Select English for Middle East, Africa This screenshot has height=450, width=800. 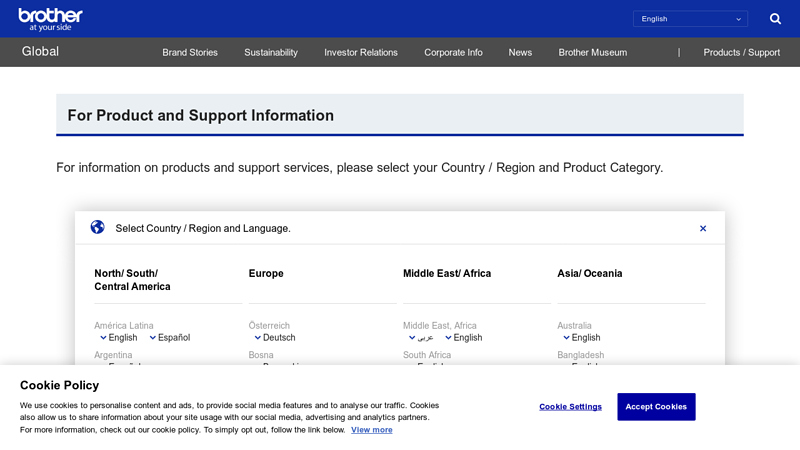point(463,338)
